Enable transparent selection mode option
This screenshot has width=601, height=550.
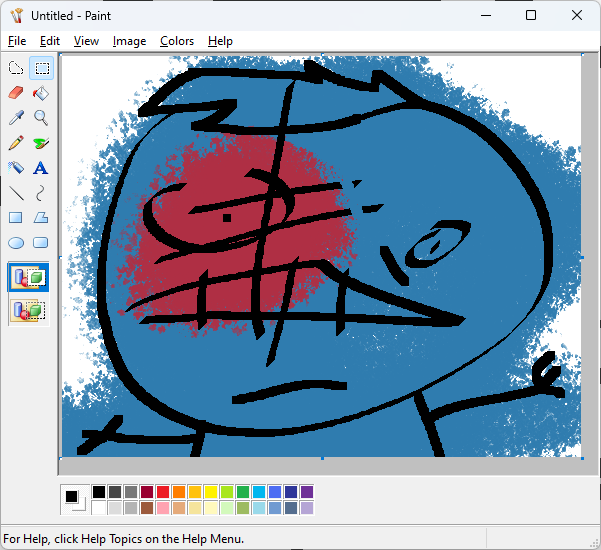point(28,310)
